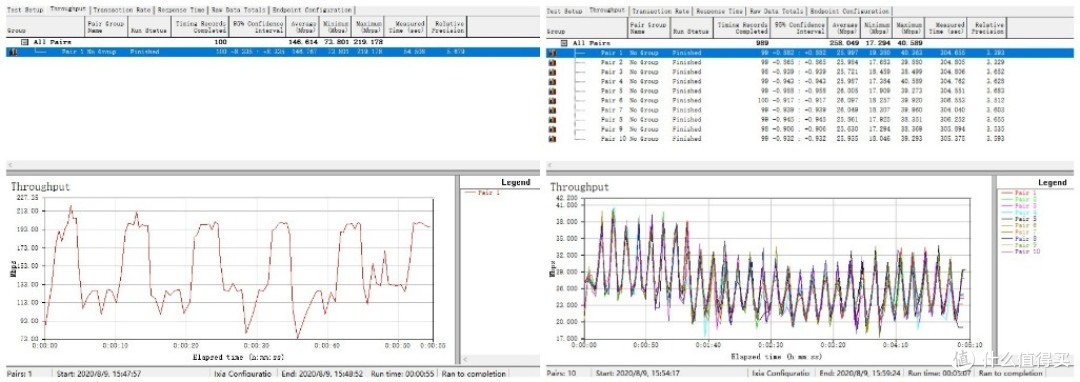Viewport: 1080px width, 382px height.
Task: Click the Pair 10 row icon
Action: click(x=552, y=139)
